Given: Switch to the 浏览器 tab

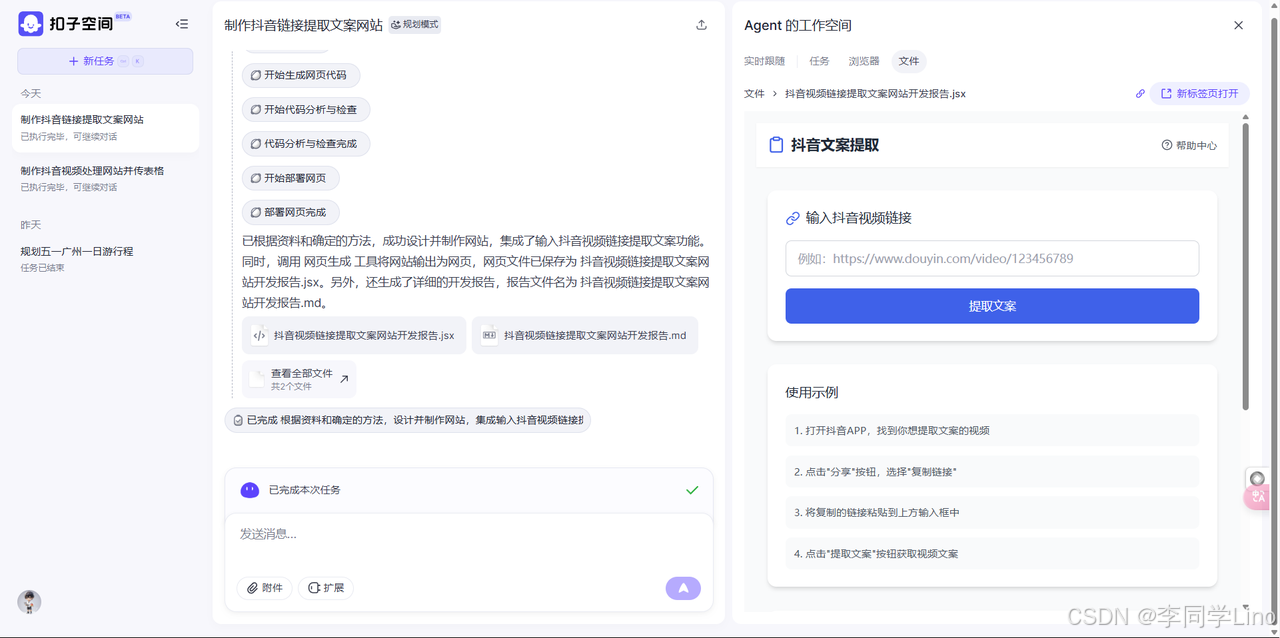Looking at the screenshot, I should pyautogui.click(x=864, y=61).
